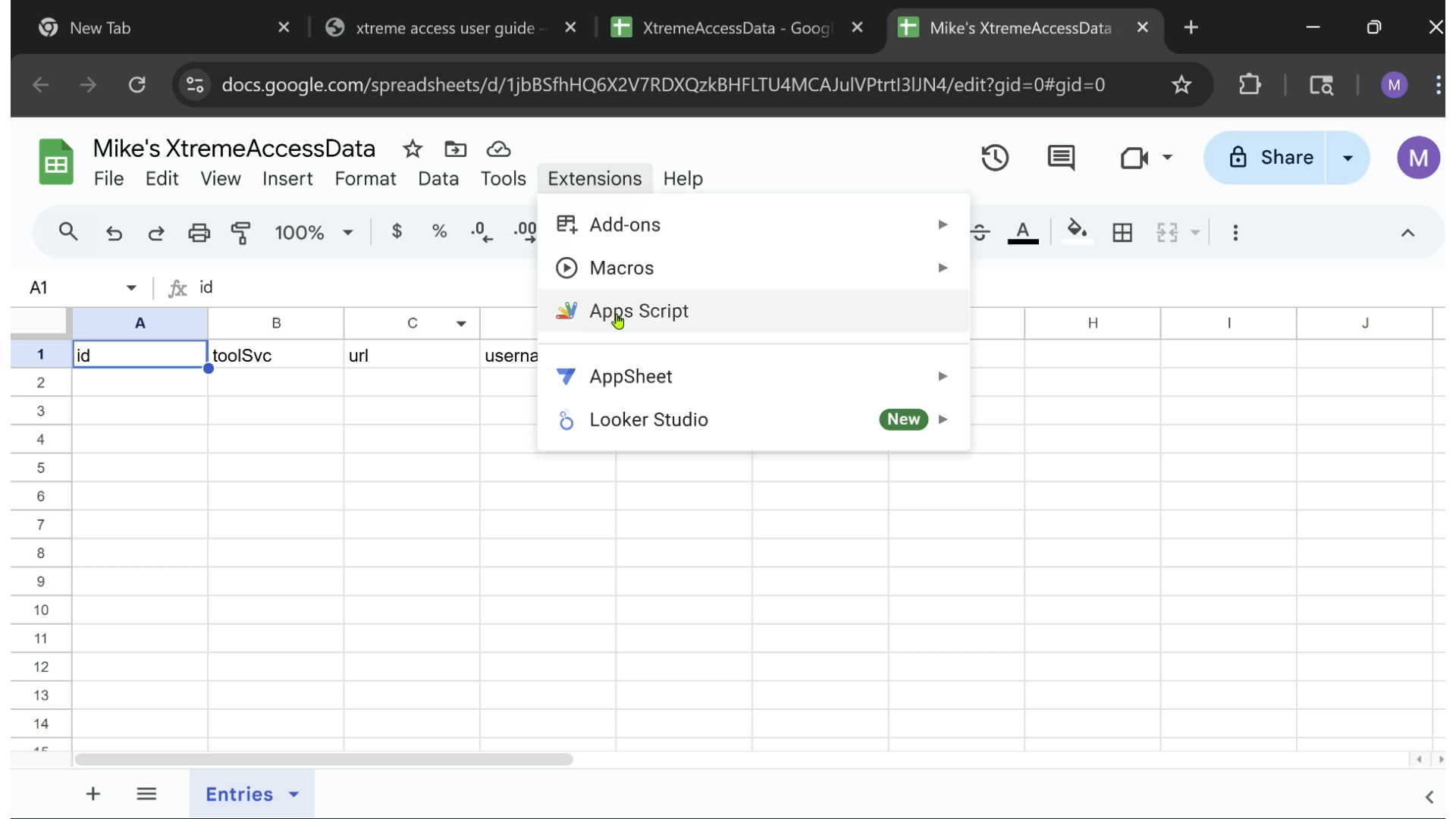Open the View menu
Viewport: 1456px width, 819px height.
pos(220,178)
